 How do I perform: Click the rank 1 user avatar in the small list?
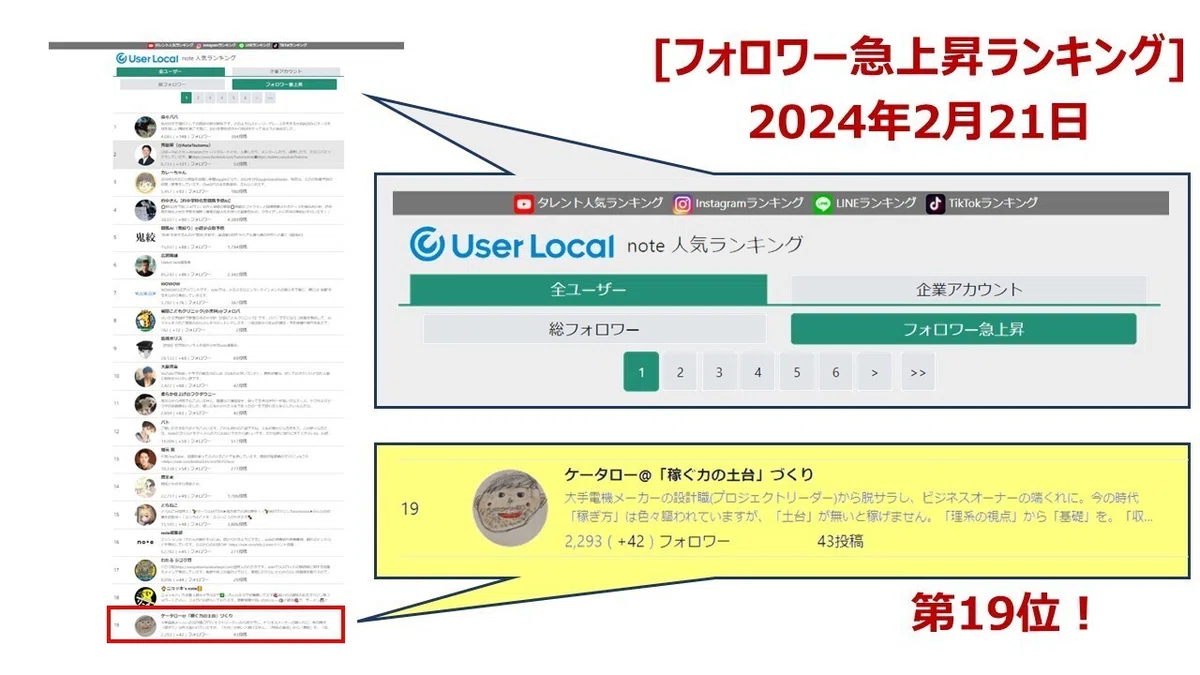[x=146, y=127]
